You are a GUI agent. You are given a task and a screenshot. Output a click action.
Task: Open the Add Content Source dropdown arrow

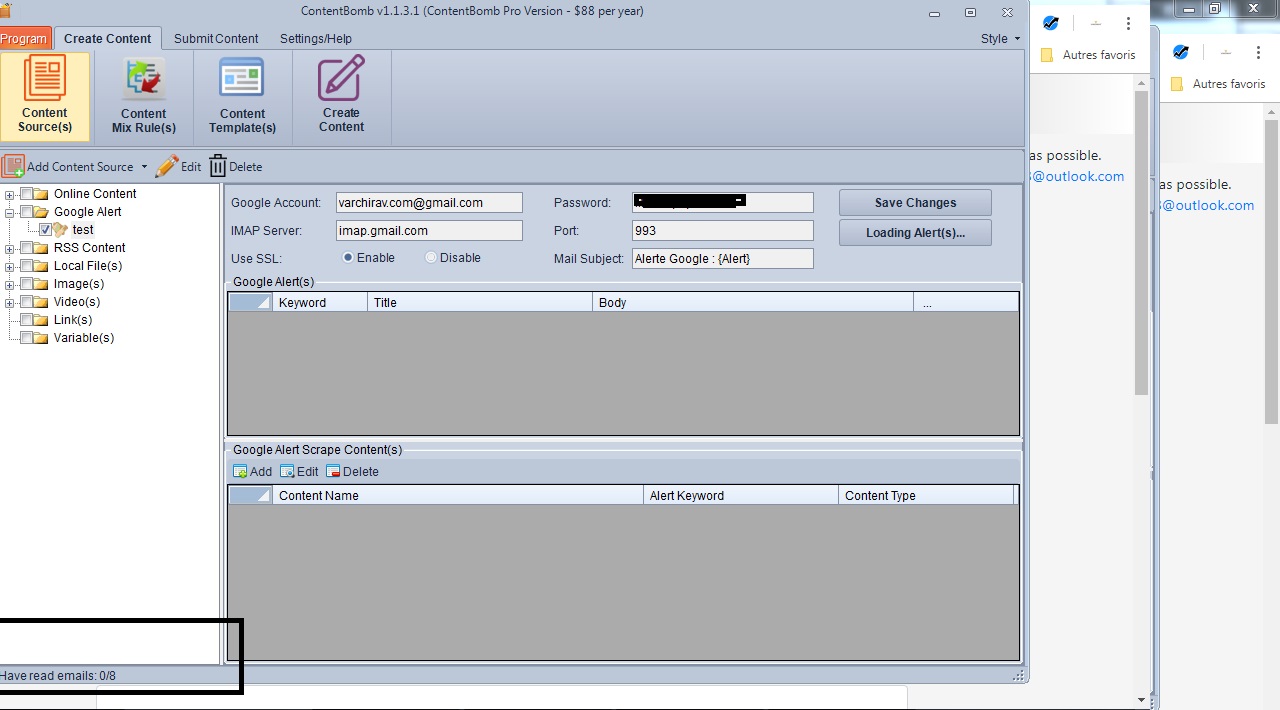coord(144,167)
